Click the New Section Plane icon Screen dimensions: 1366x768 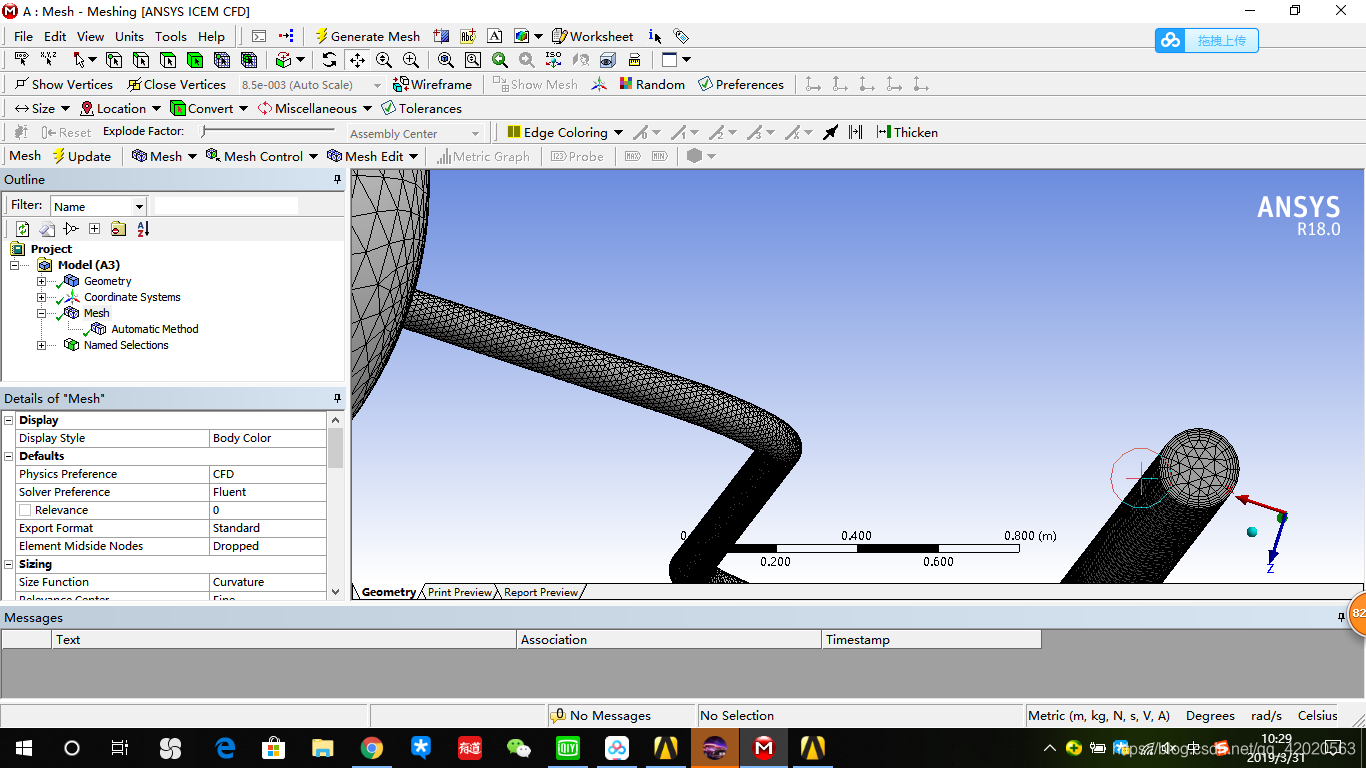click(441, 36)
